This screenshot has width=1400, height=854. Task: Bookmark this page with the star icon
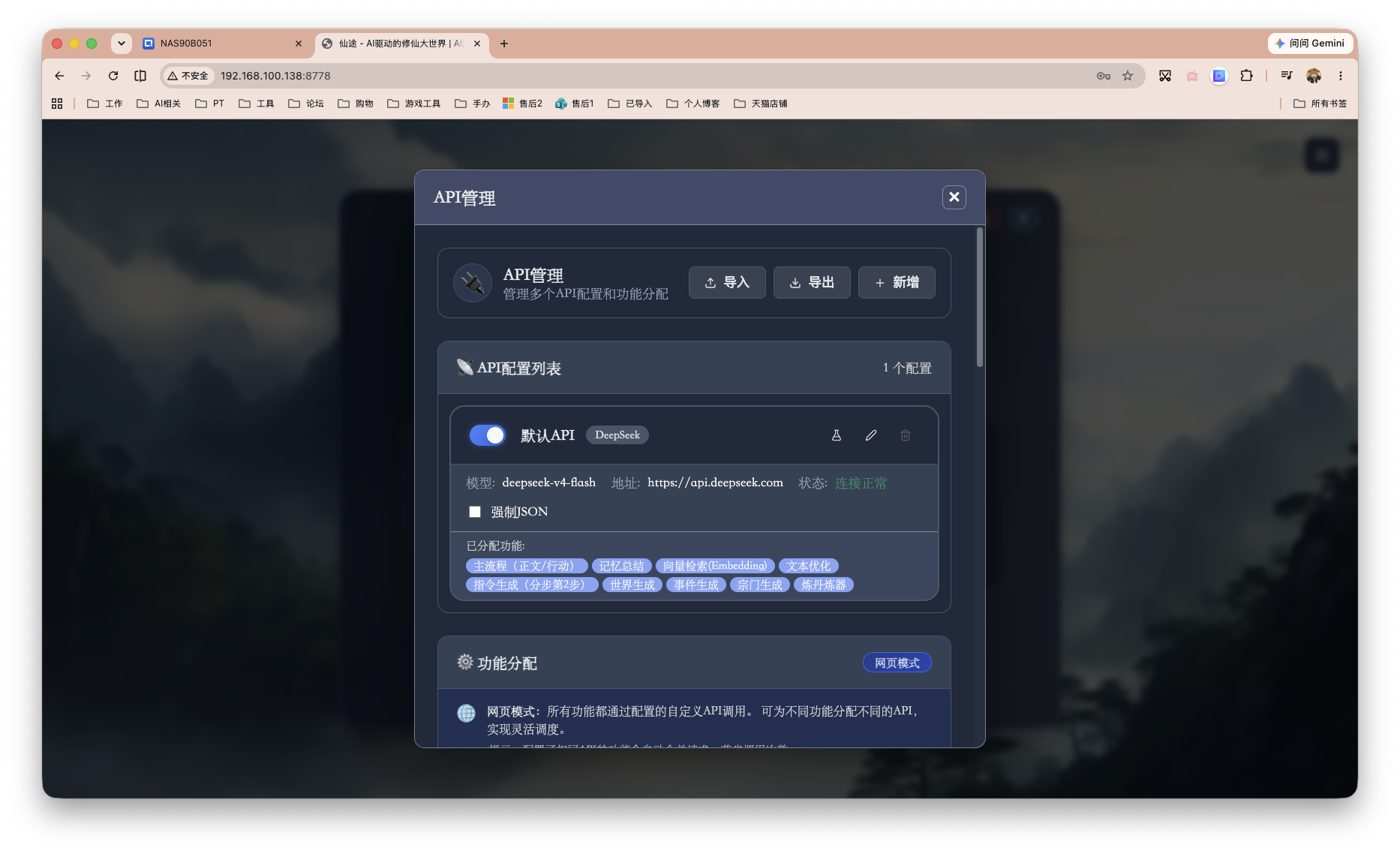(1128, 76)
